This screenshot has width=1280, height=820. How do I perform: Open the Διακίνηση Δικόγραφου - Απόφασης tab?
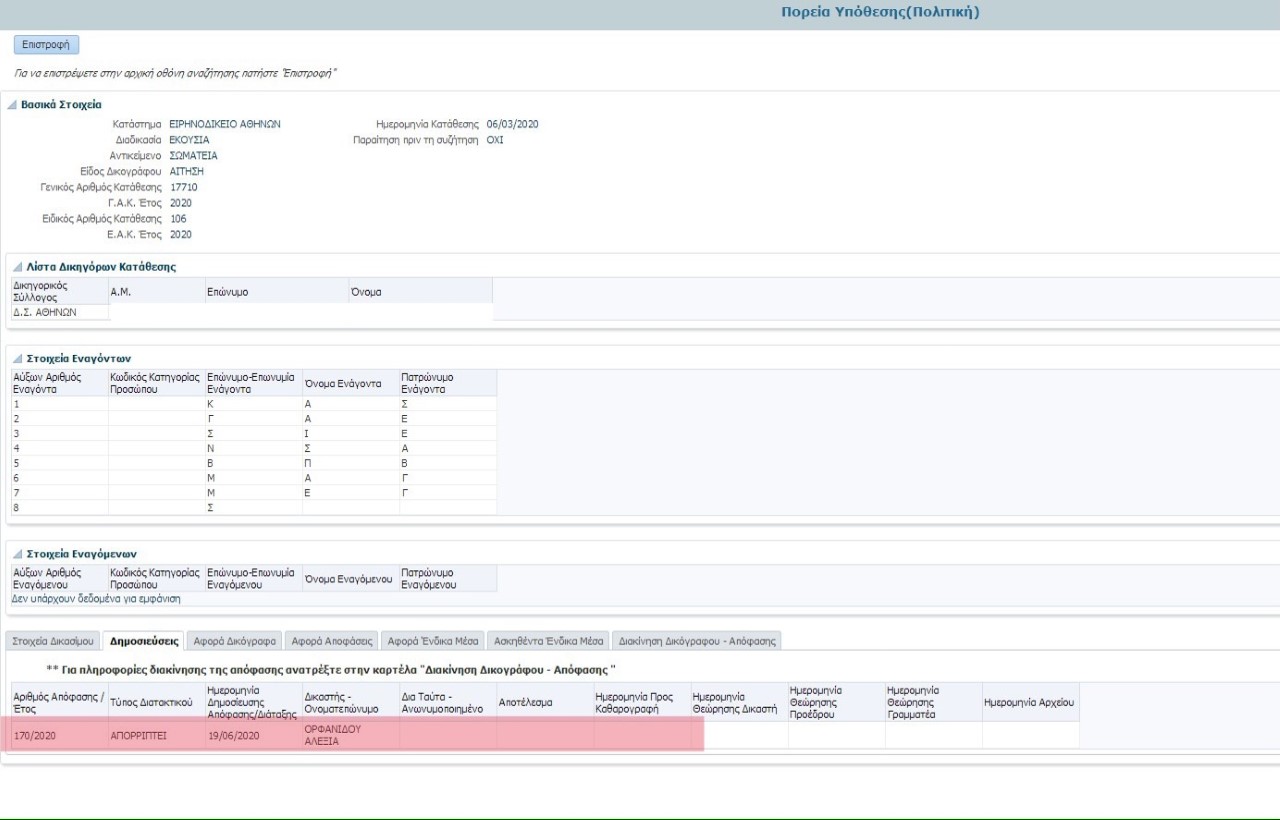(696, 641)
